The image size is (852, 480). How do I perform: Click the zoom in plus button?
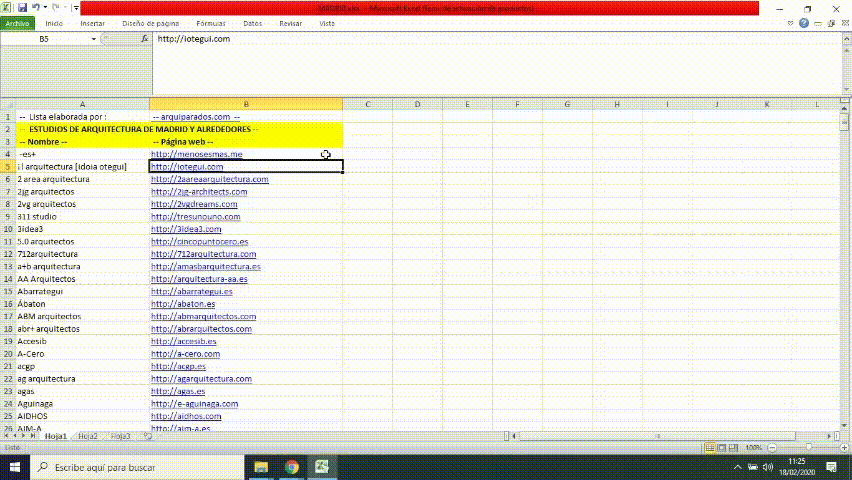(844, 448)
